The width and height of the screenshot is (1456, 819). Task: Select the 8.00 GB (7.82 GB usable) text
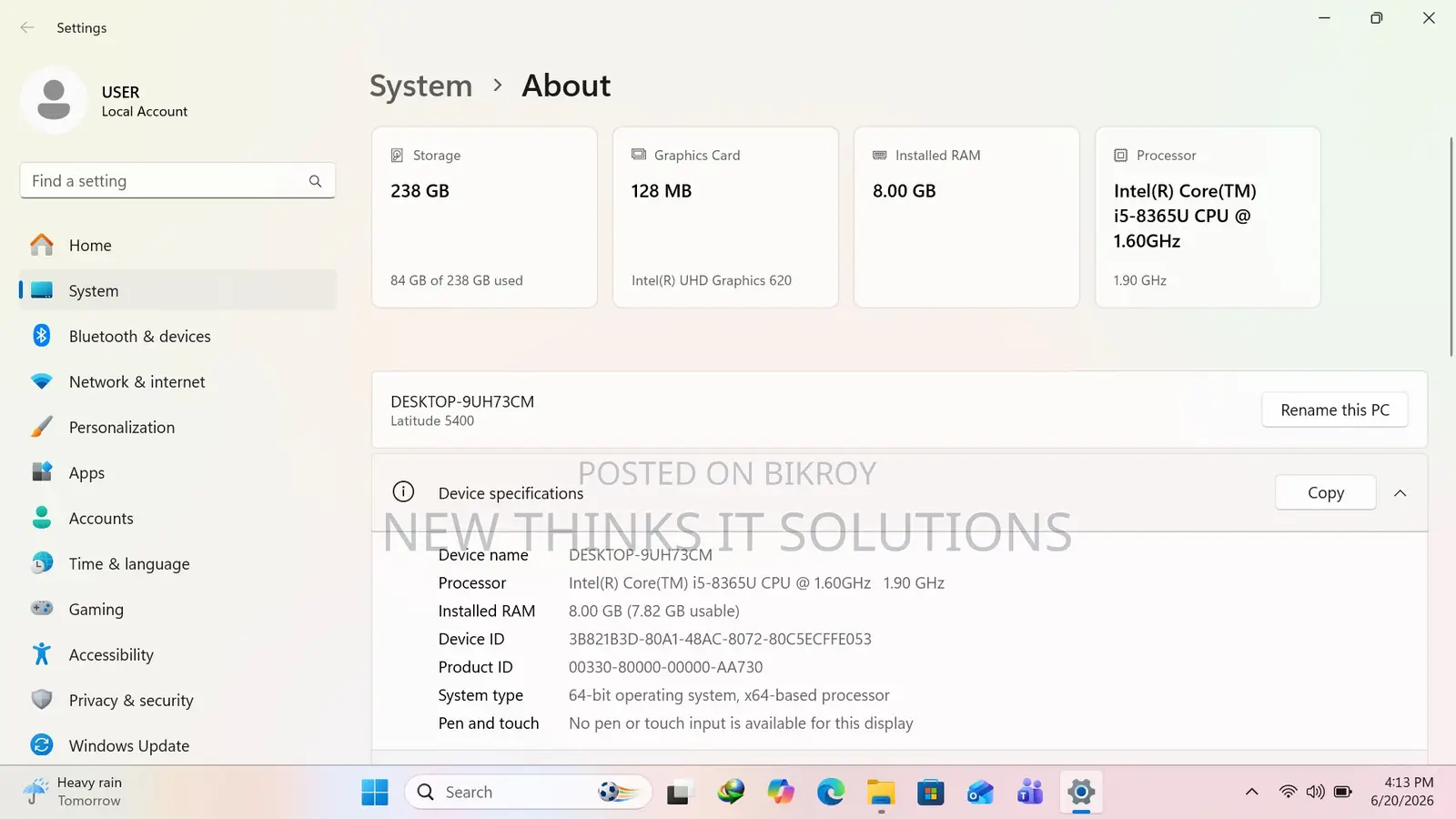[654, 611]
